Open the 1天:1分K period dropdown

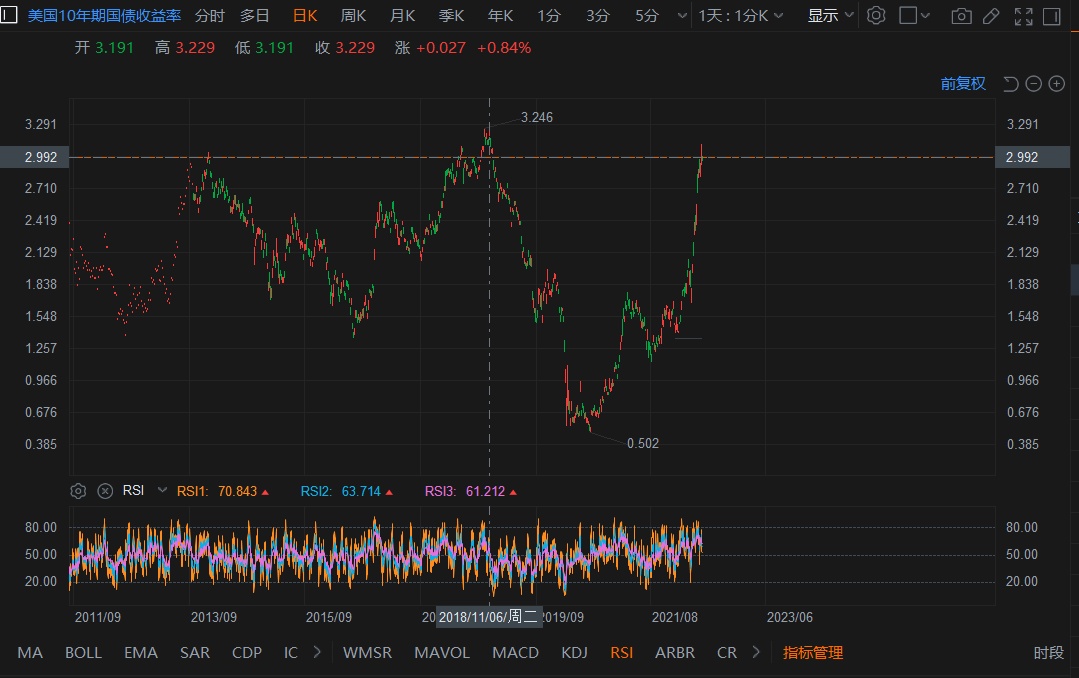(x=740, y=16)
